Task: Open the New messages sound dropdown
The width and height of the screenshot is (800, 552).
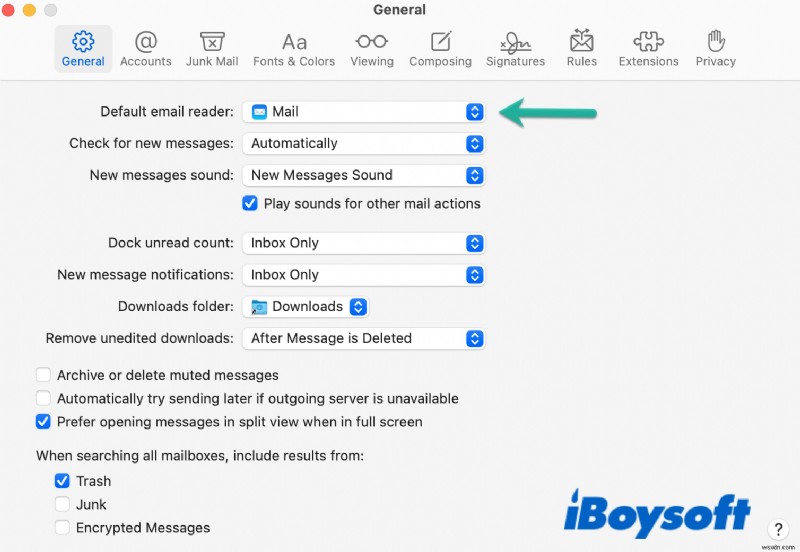Action: [x=364, y=175]
